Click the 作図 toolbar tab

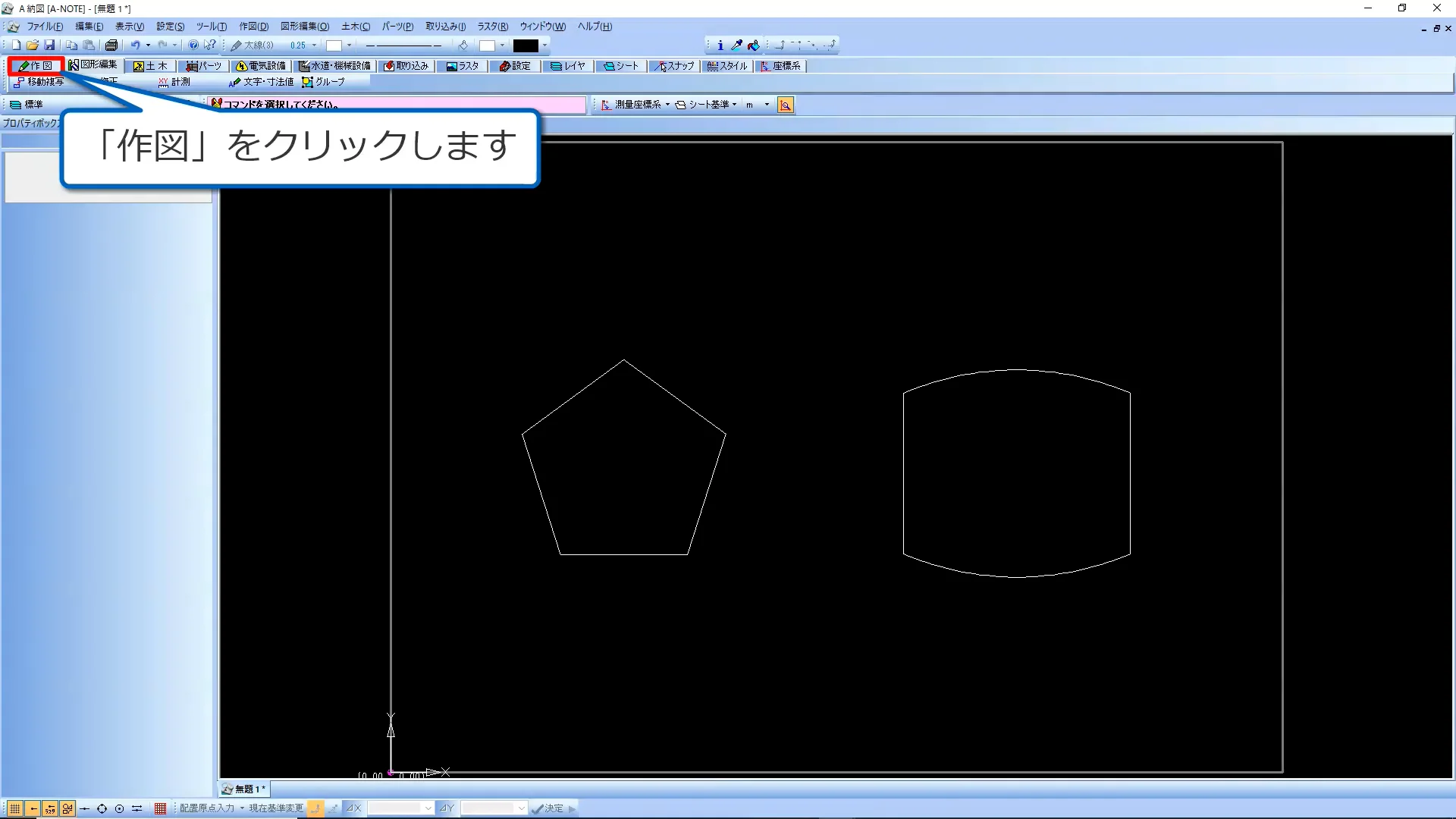pos(36,66)
